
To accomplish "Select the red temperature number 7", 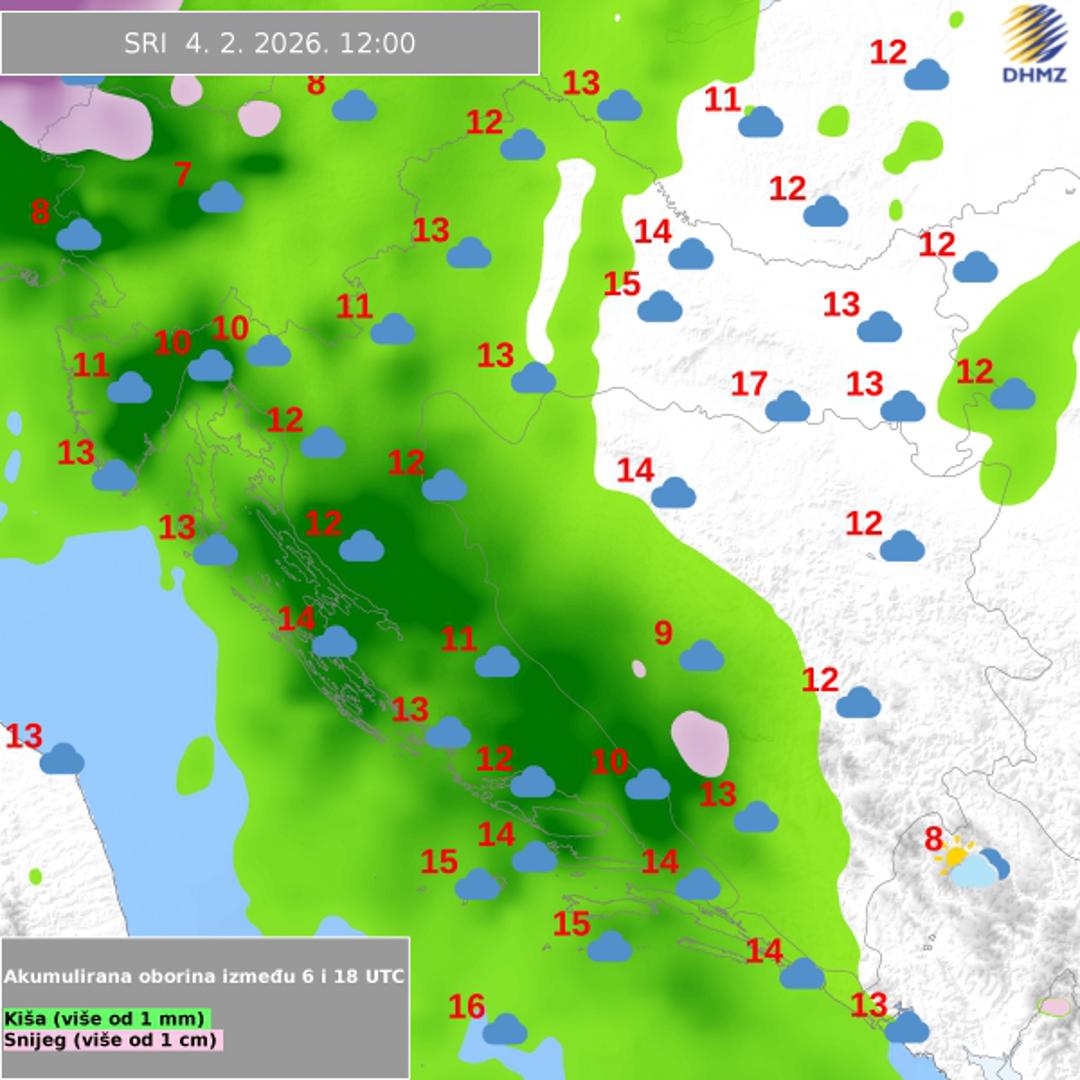I will click(x=182, y=175).
